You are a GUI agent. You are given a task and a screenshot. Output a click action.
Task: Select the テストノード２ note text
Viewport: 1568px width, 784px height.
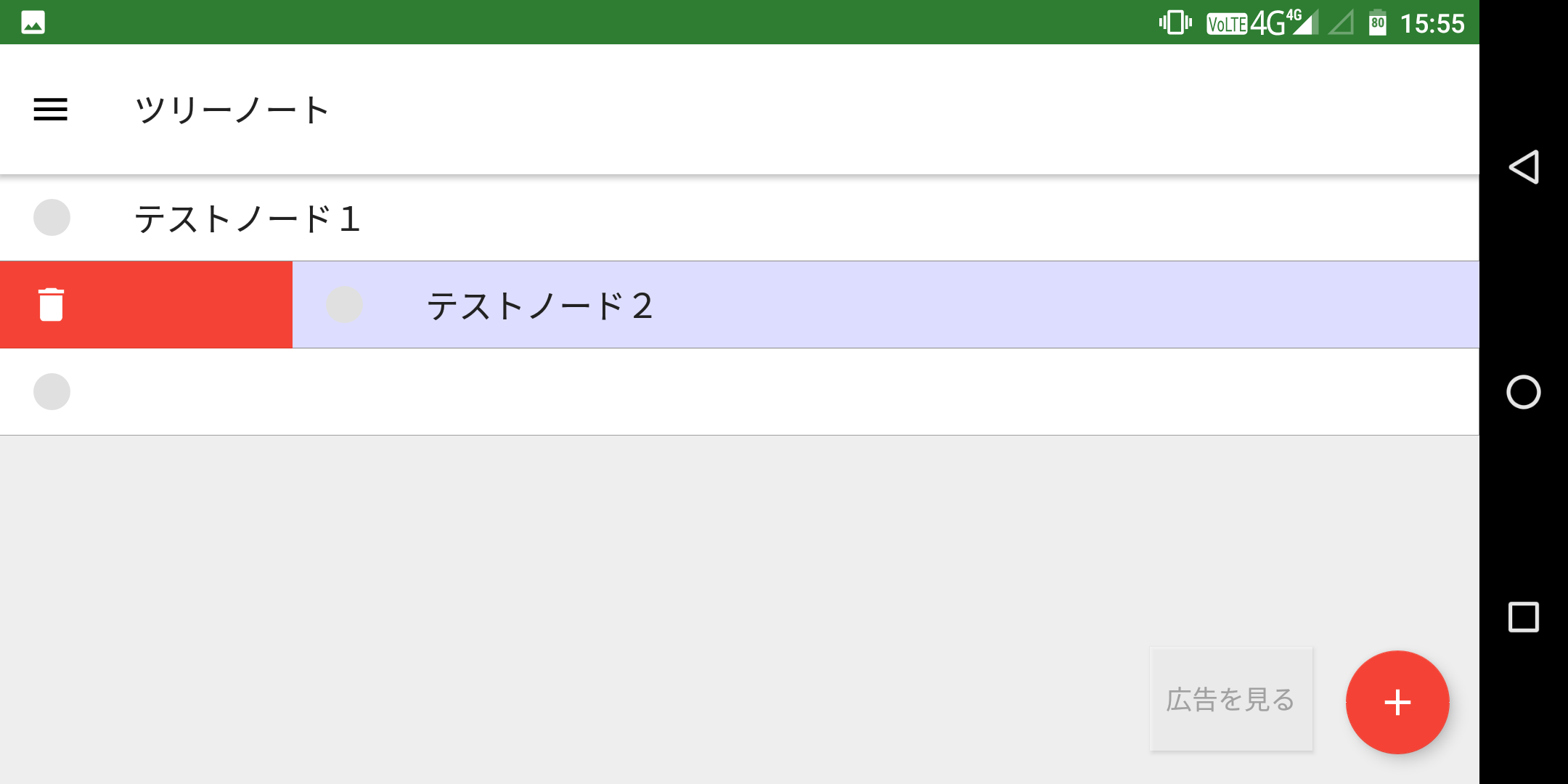[539, 306]
